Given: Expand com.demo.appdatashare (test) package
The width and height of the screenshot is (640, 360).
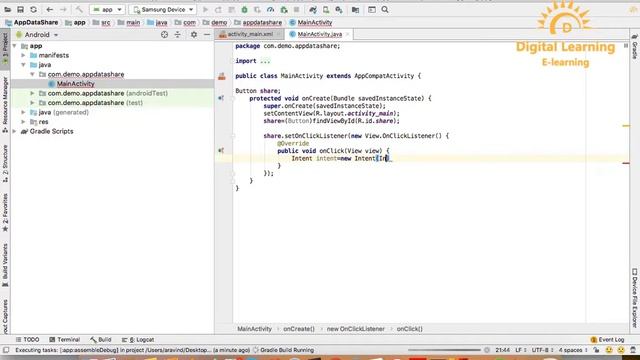Looking at the screenshot, I should click(x=32, y=103).
